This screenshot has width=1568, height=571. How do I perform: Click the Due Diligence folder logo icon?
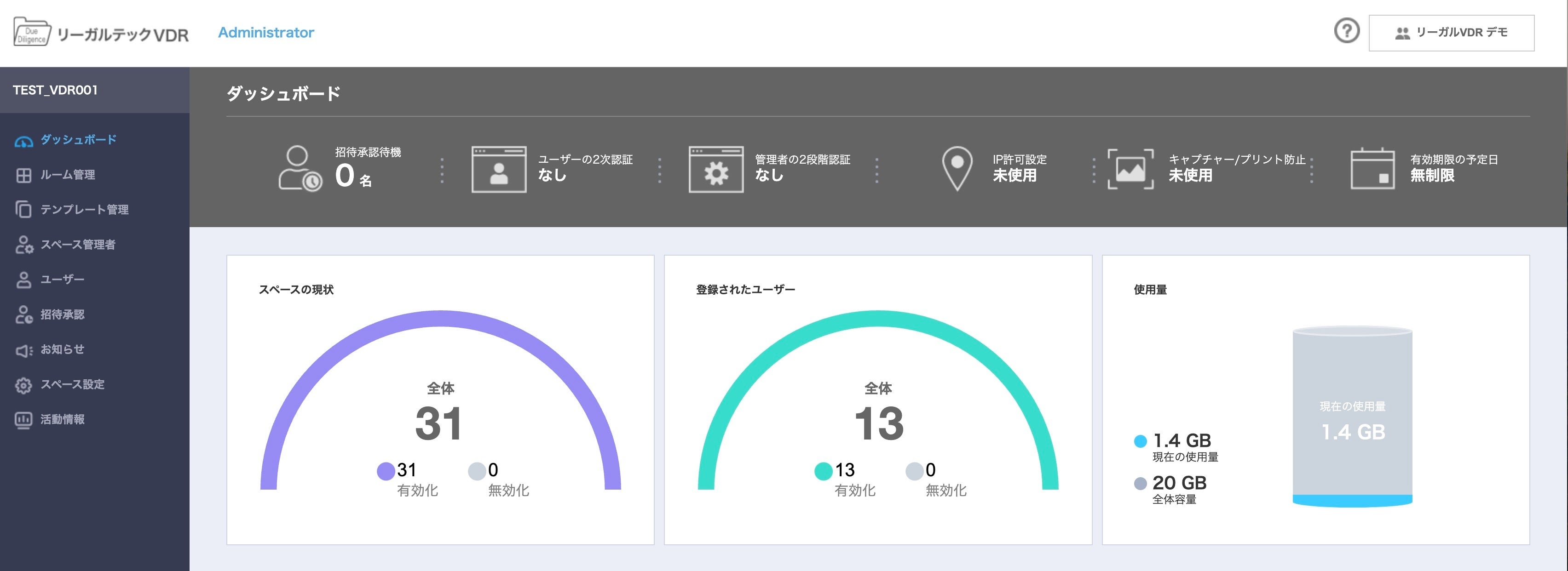click(32, 32)
